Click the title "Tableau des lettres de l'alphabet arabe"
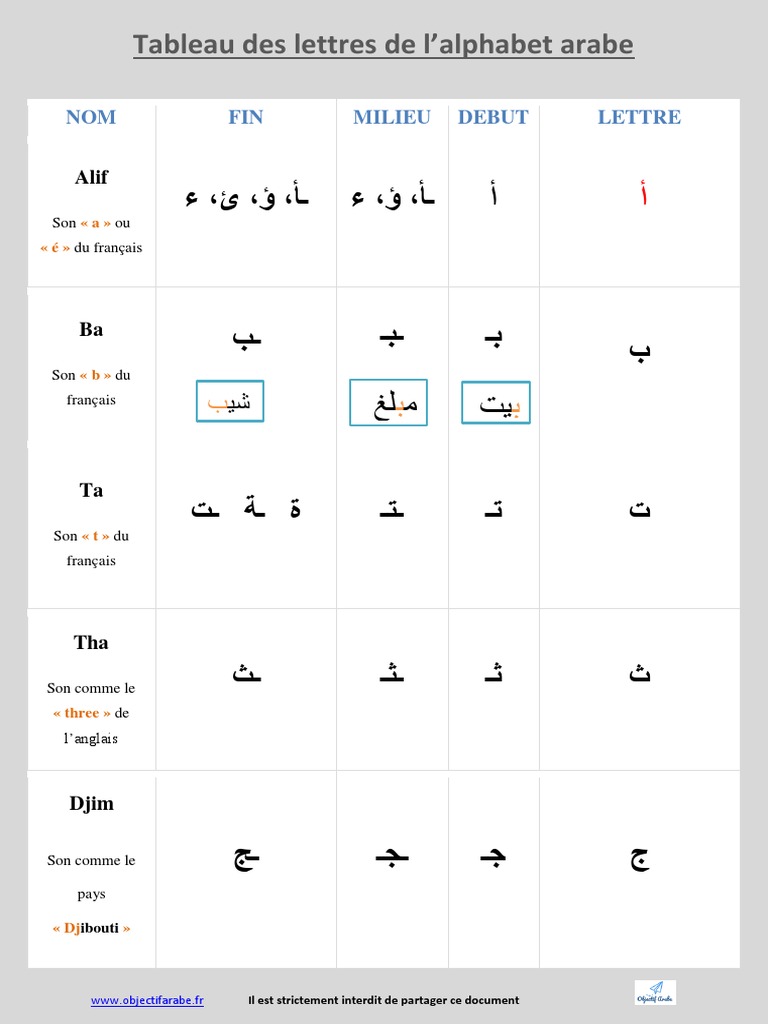 point(383,45)
